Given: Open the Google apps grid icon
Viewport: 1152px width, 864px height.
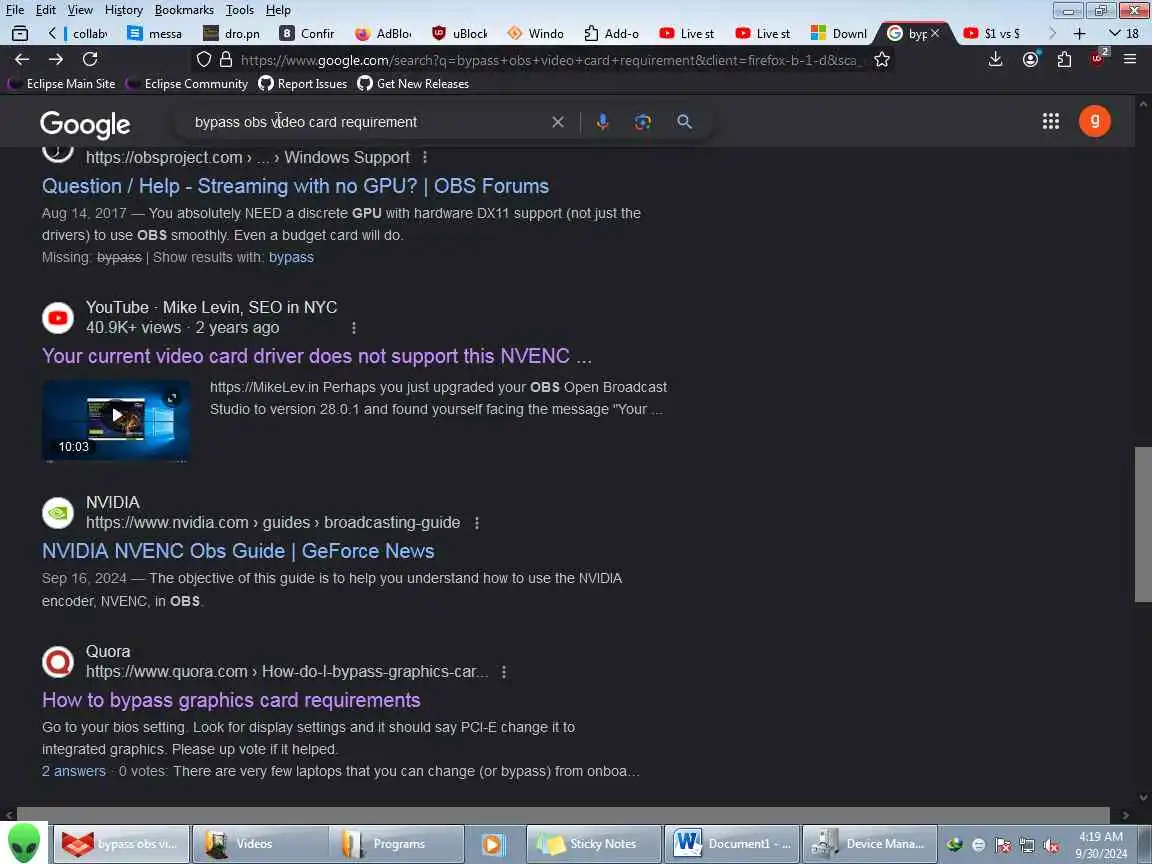Looking at the screenshot, I should tap(1051, 121).
